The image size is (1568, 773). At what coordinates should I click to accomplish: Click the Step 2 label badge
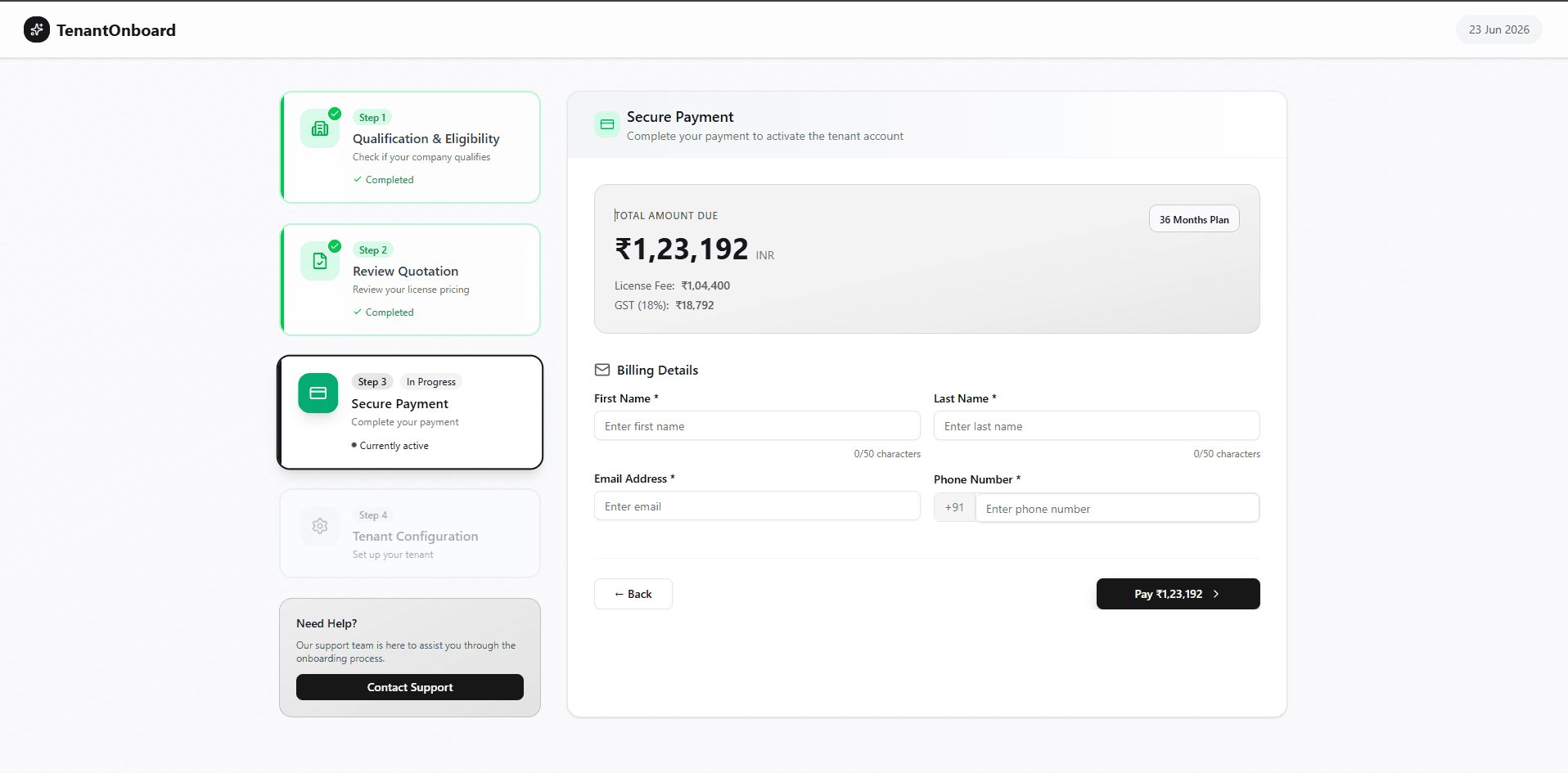coord(373,249)
